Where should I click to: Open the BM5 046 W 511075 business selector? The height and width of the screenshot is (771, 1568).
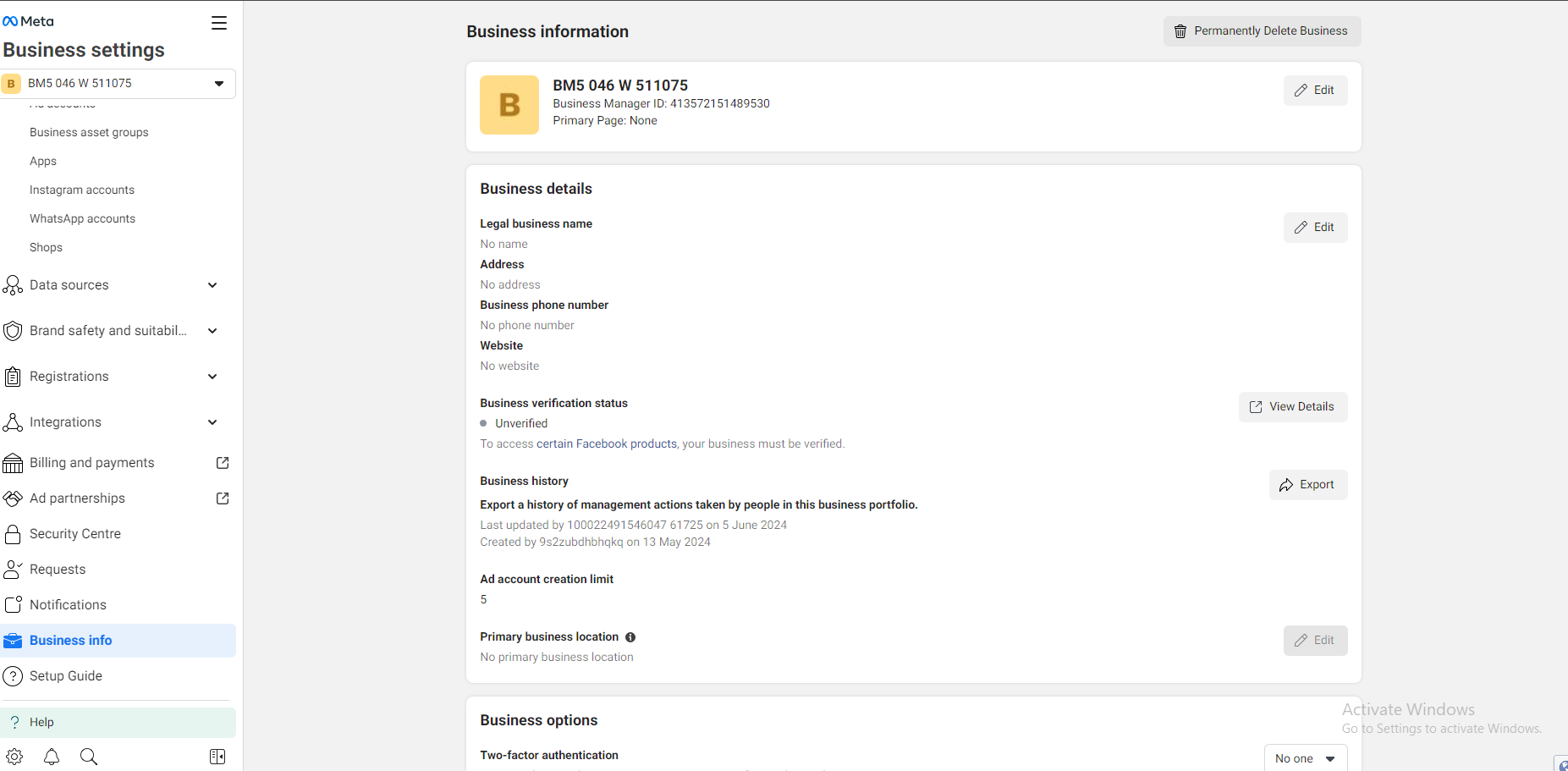pyautogui.click(x=118, y=83)
